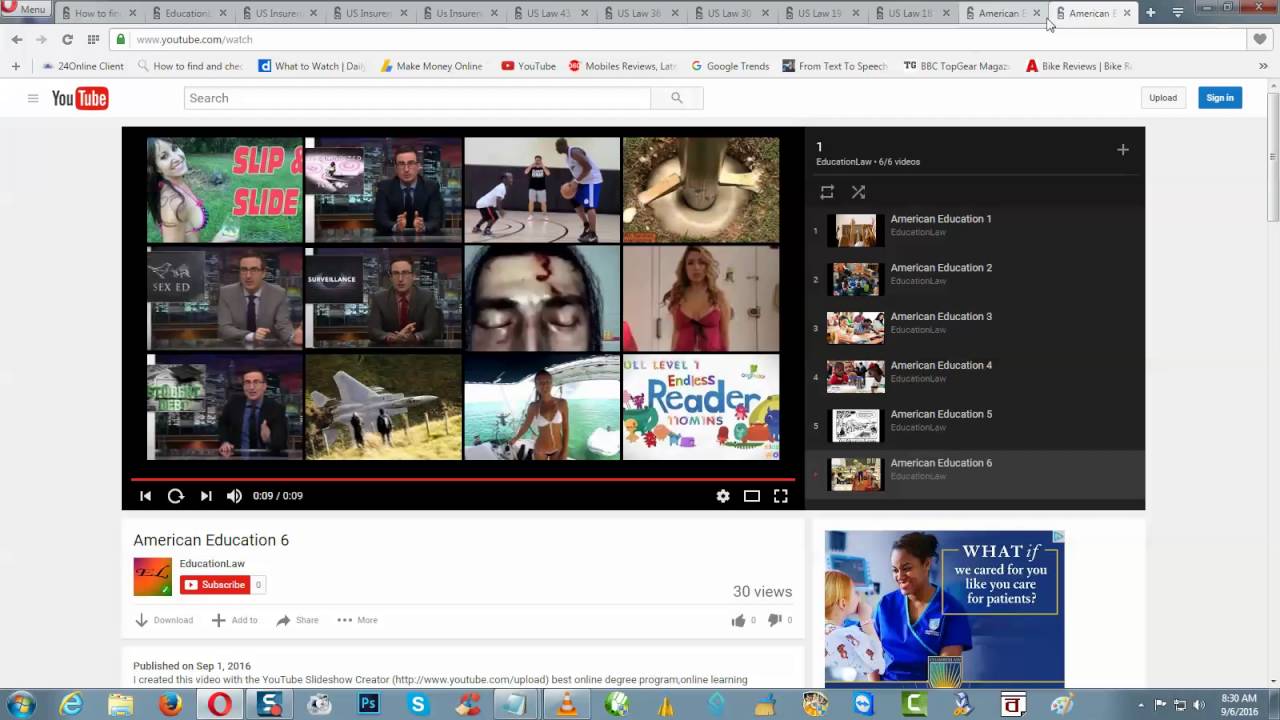Expand the bookmarks bar overflow chevron
The width and height of the screenshot is (1280, 720).
[x=1263, y=66]
